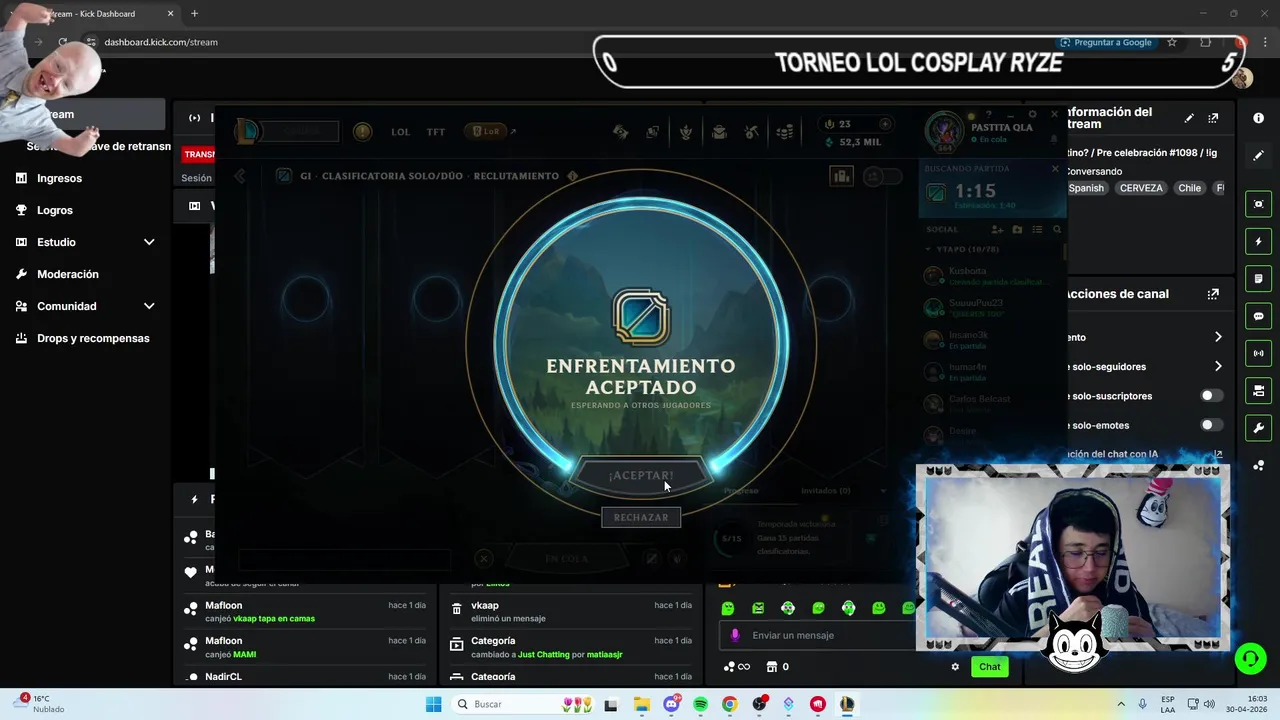Open the Collection cards icon
Viewport: 1280px width, 720px height.
pyautogui.click(x=653, y=132)
